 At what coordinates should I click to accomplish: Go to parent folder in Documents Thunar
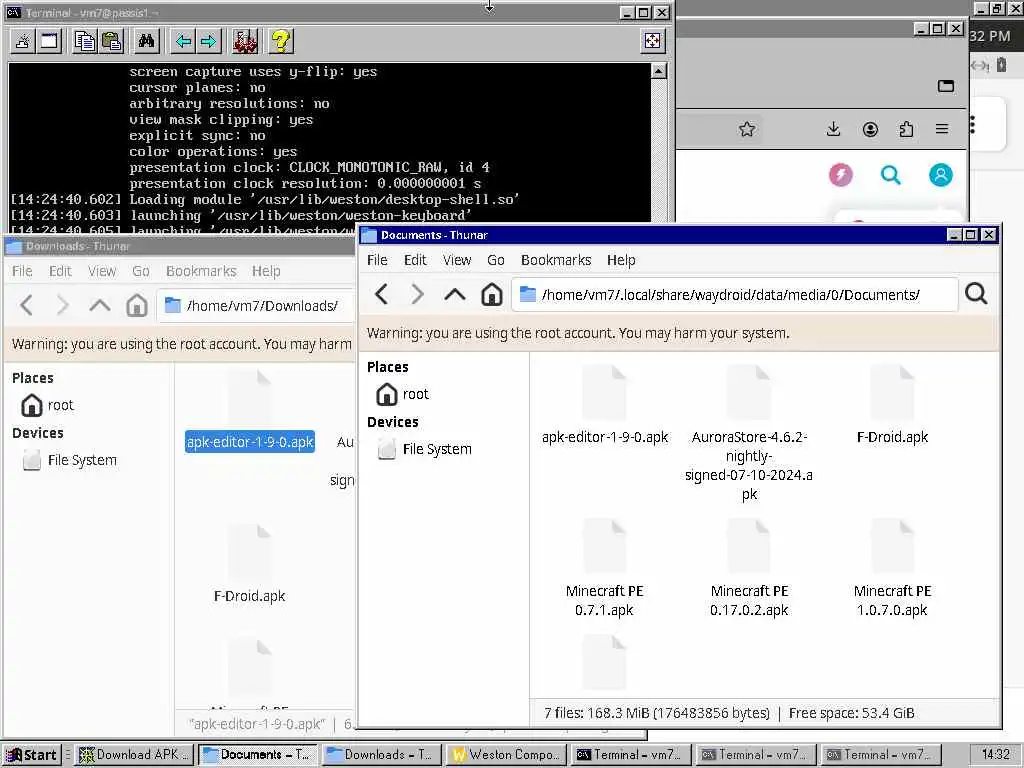click(x=455, y=295)
